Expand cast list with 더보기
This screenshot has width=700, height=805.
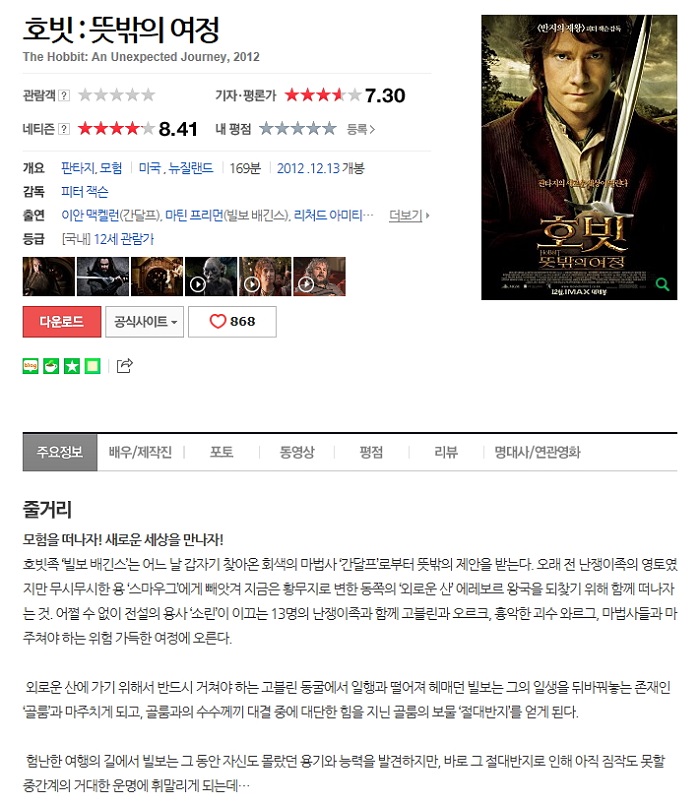click(x=409, y=215)
